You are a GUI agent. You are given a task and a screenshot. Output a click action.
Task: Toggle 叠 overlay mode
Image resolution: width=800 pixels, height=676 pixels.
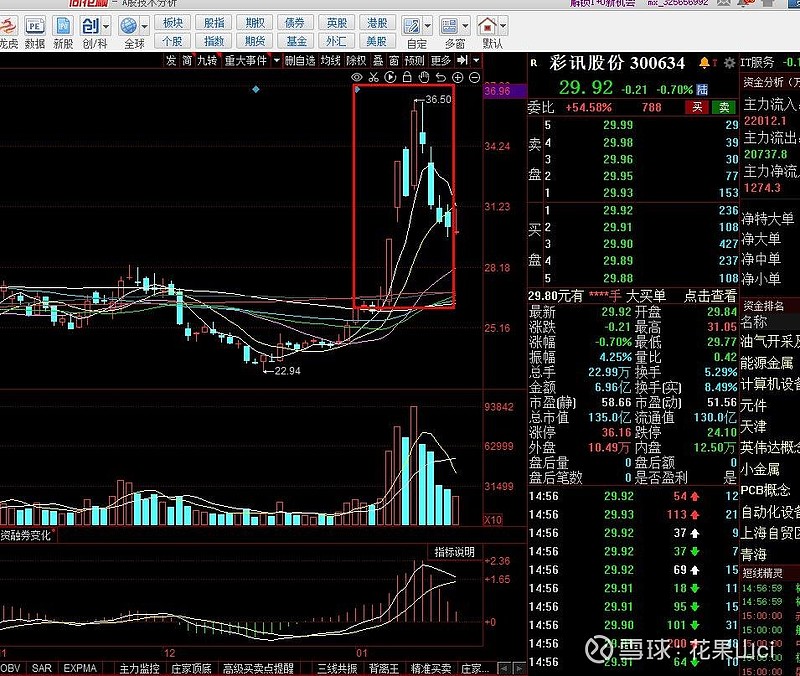point(378,60)
